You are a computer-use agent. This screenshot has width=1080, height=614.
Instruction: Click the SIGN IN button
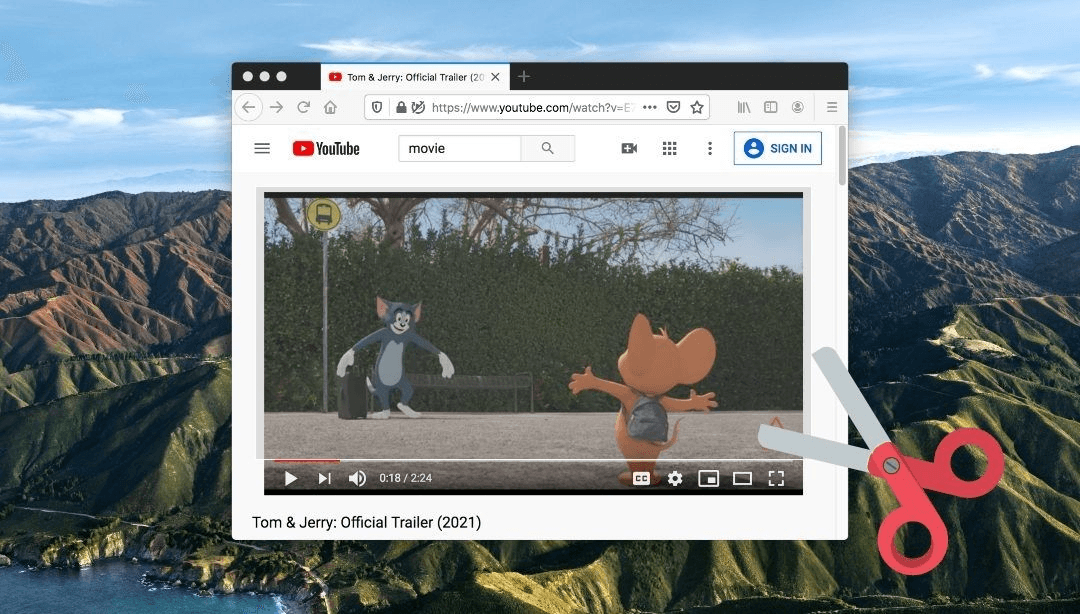[x=778, y=148]
